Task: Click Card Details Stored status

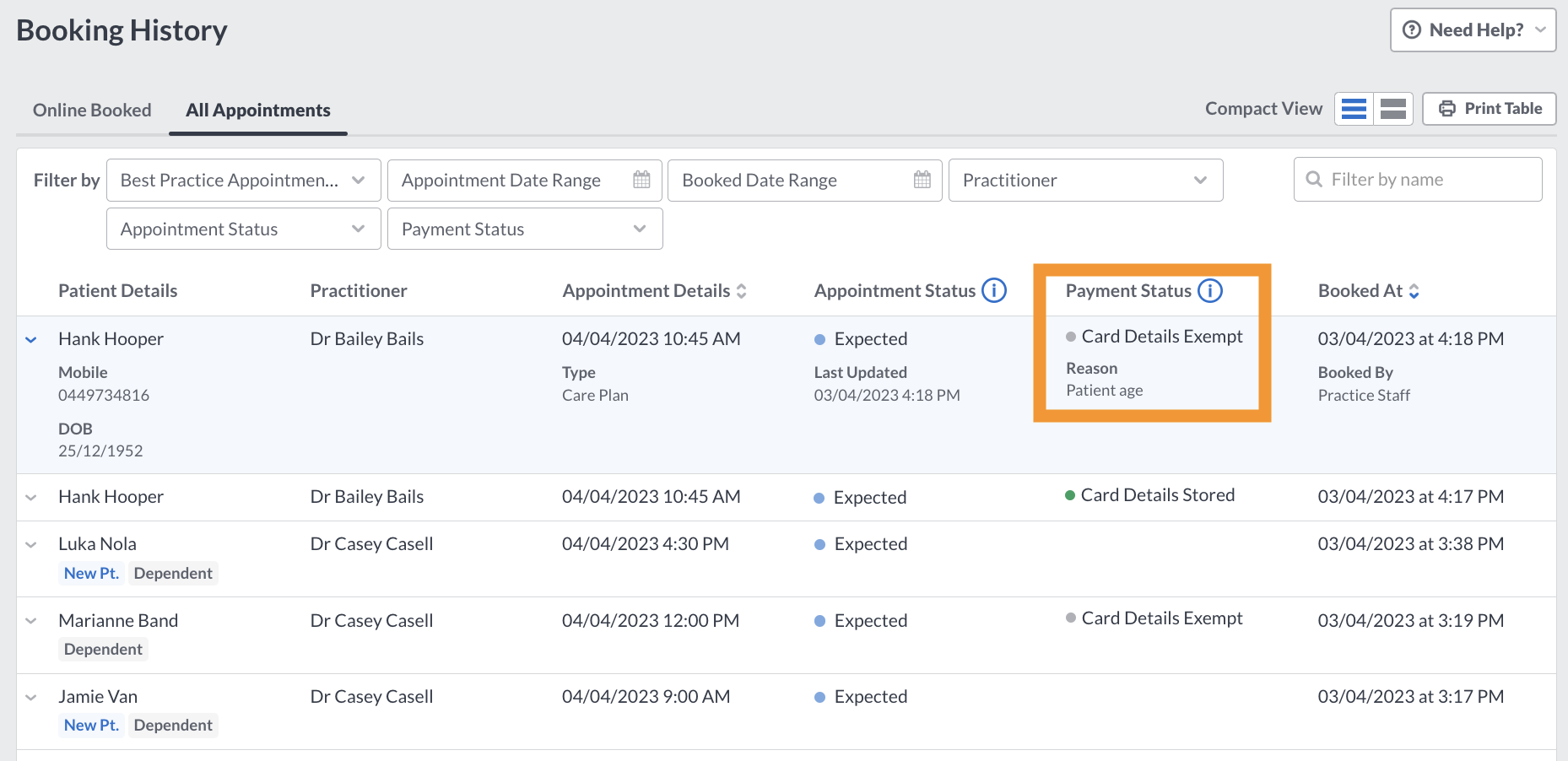Action: [x=1150, y=495]
